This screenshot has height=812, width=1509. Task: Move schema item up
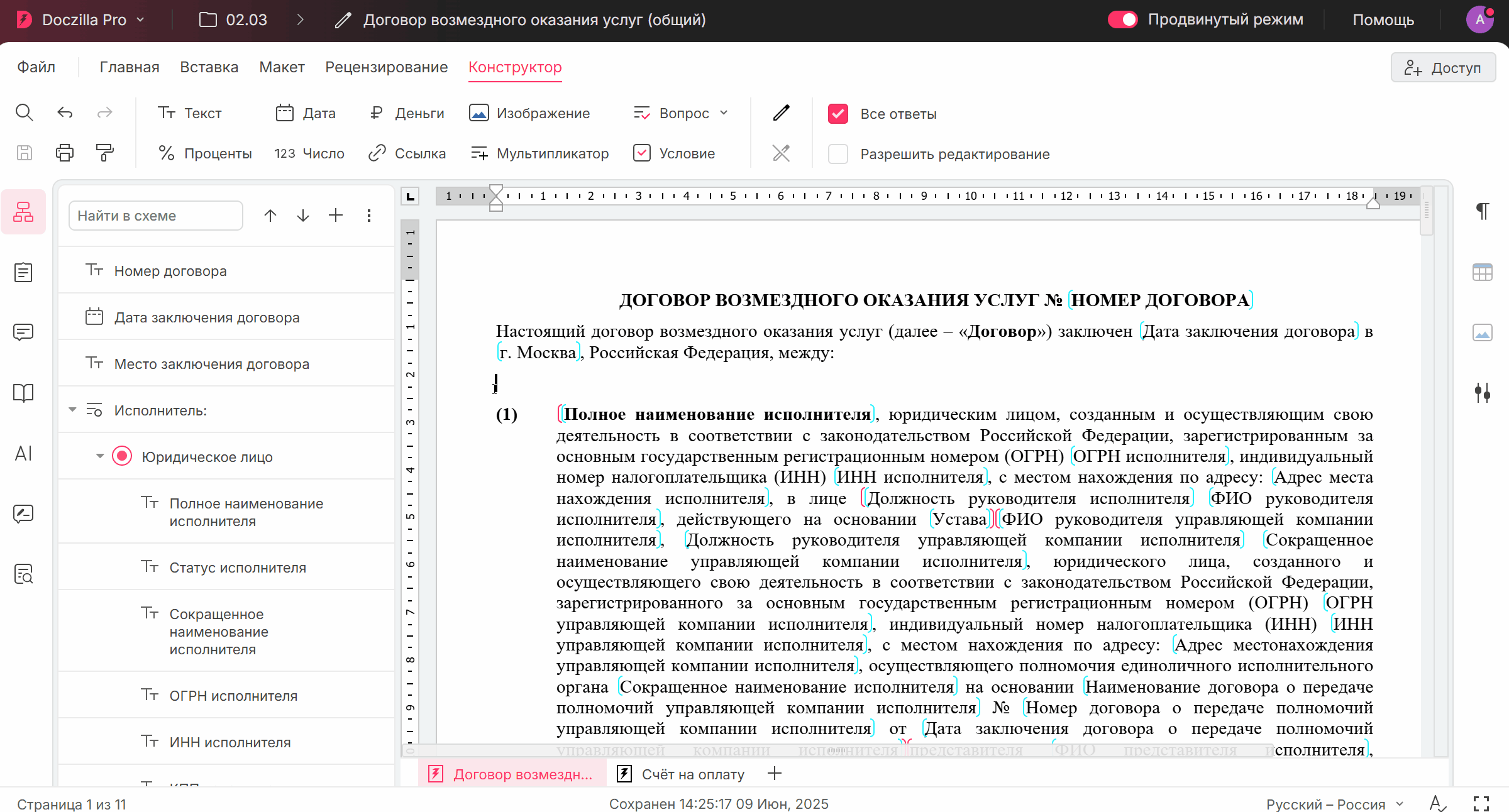pyautogui.click(x=270, y=216)
